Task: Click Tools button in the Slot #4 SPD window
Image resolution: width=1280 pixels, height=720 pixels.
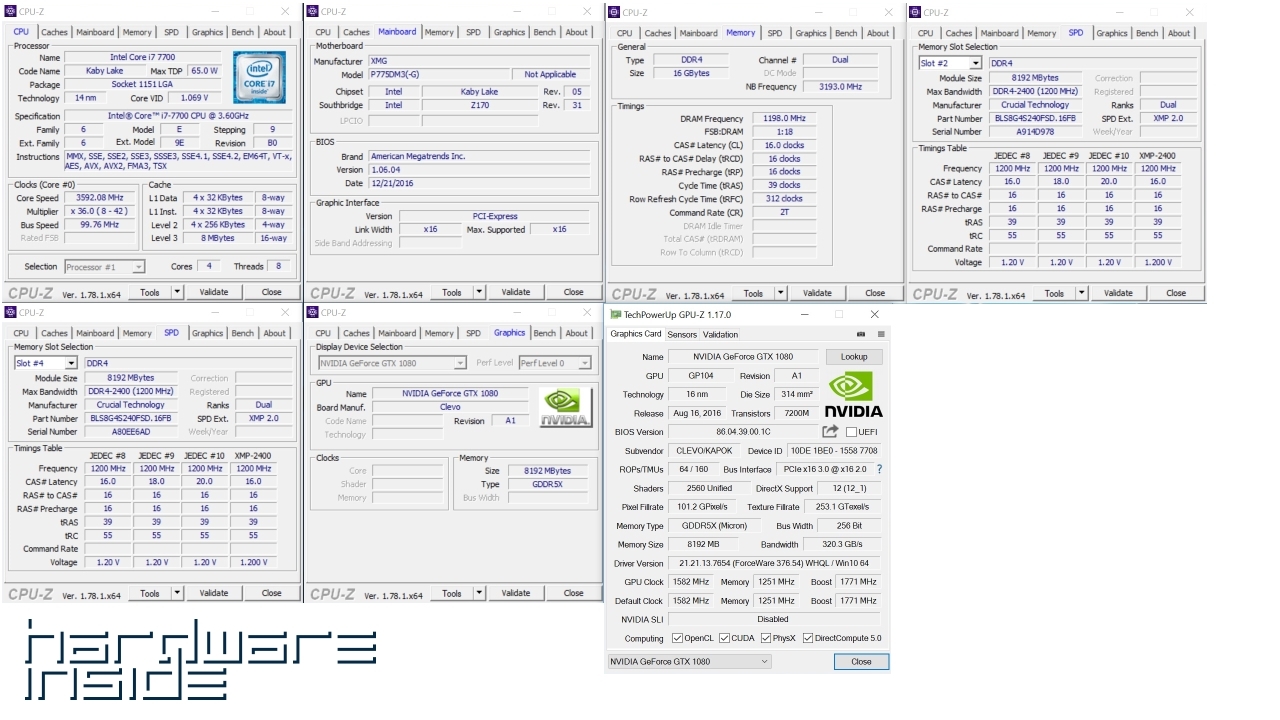Action: pyautogui.click(x=150, y=593)
